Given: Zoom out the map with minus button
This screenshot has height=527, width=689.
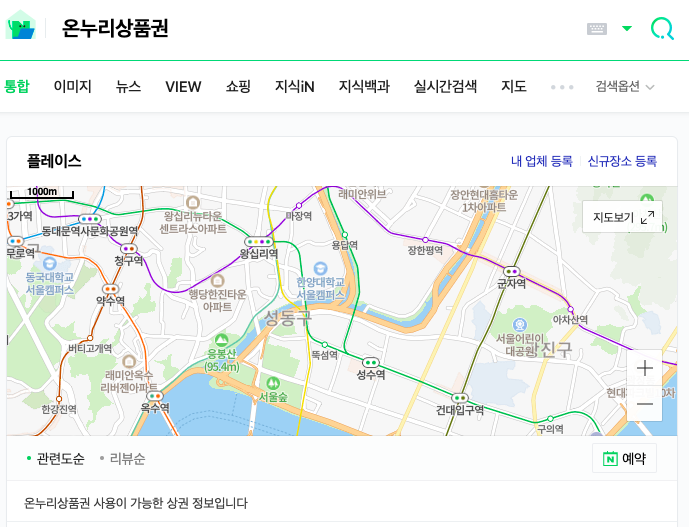Looking at the screenshot, I should [645, 404].
